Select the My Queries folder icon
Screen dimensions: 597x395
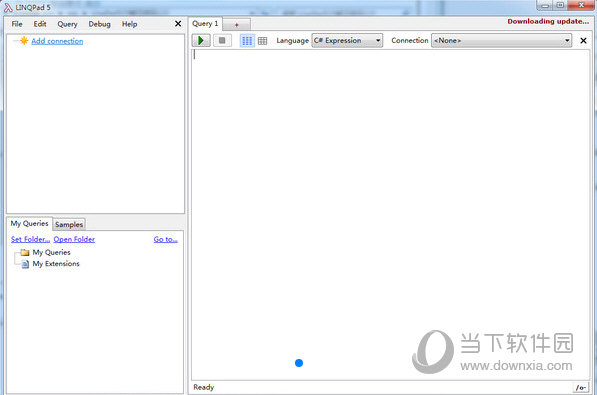pyautogui.click(x=25, y=252)
